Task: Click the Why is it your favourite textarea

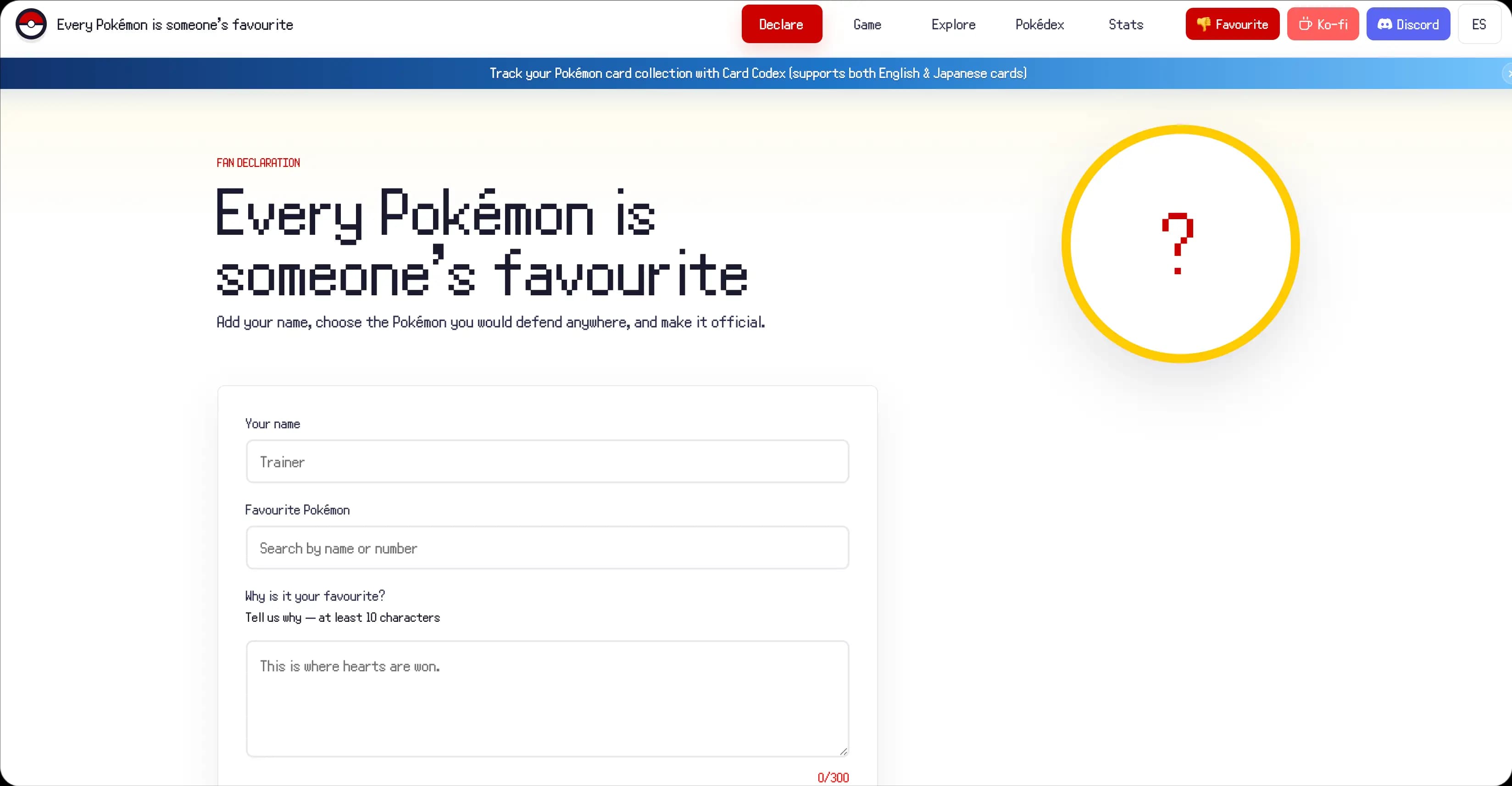Action: click(547, 698)
